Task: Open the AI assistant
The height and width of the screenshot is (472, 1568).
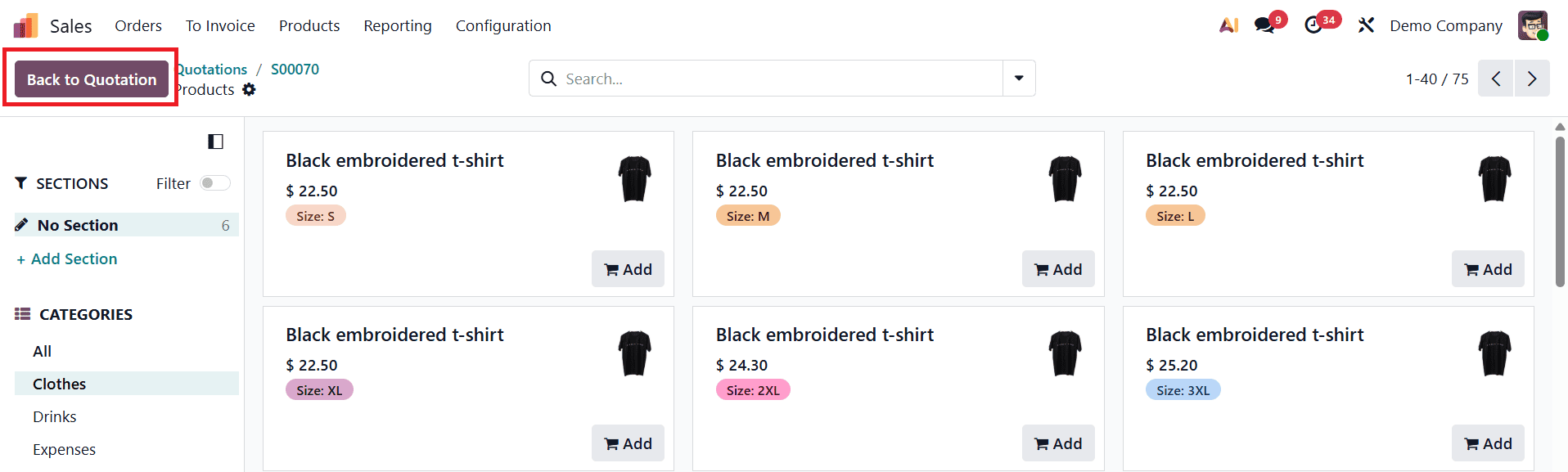Action: tap(1228, 25)
